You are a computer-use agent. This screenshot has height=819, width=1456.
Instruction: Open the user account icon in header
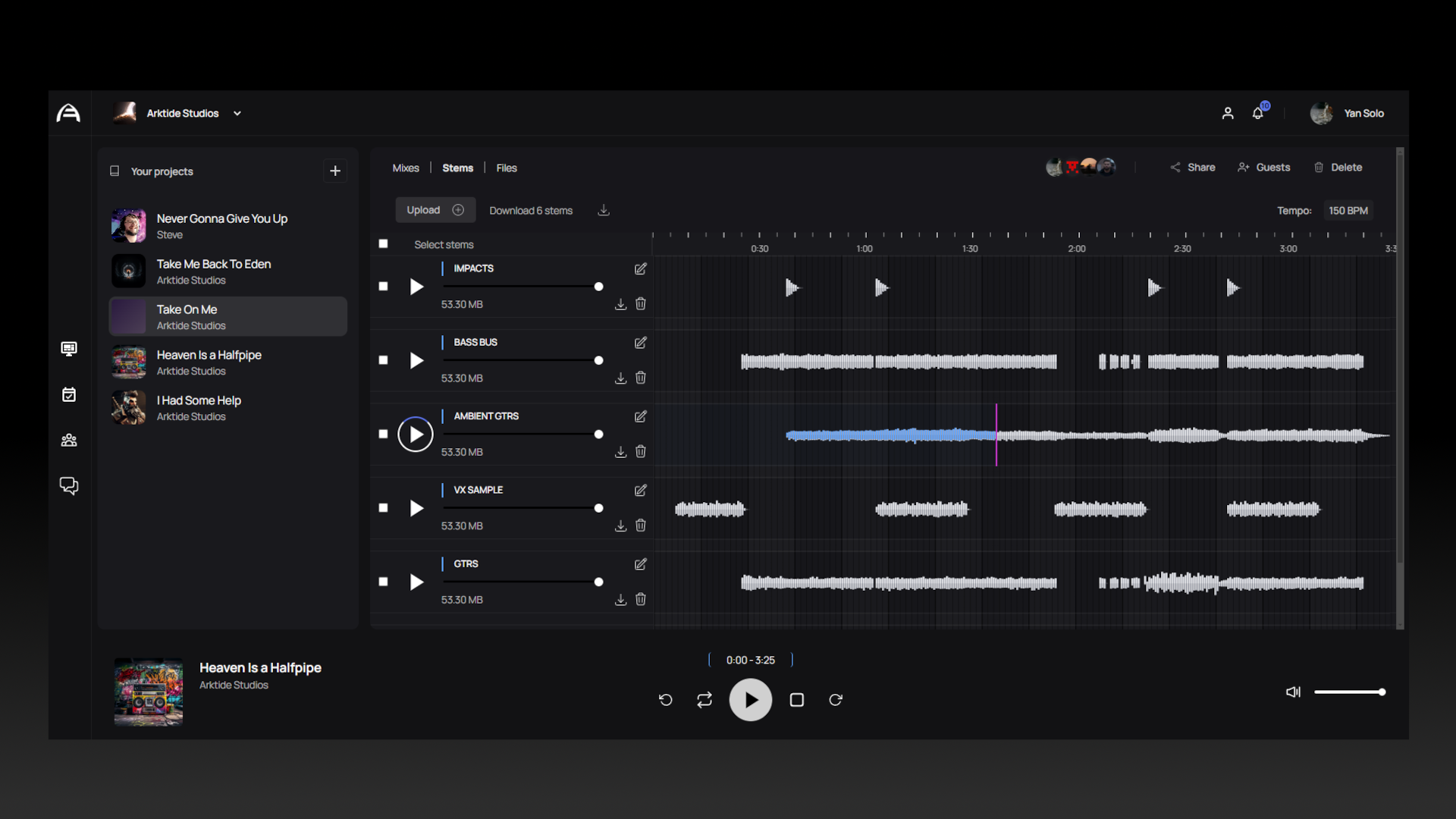click(x=1228, y=113)
